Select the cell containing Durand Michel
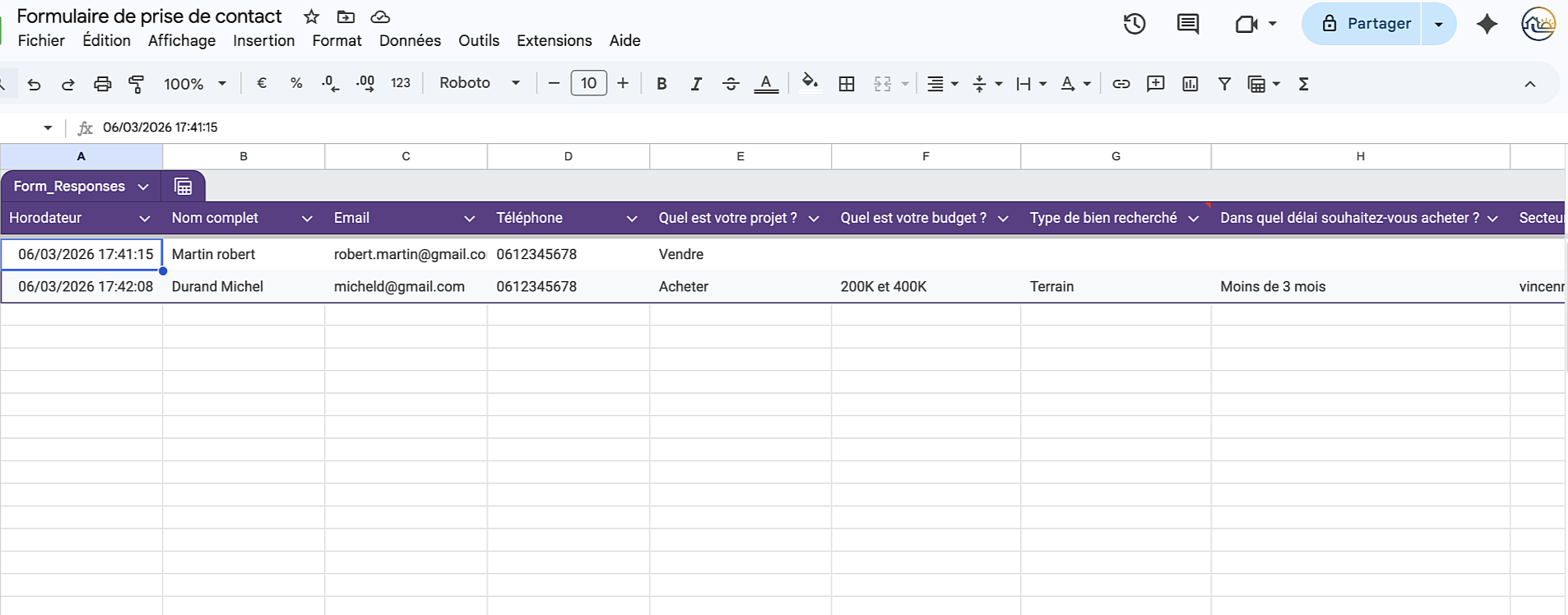 coord(243,287)
